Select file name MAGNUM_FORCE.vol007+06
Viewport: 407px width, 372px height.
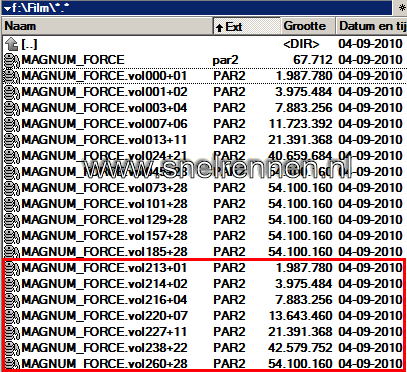click(x=104, y=124)
